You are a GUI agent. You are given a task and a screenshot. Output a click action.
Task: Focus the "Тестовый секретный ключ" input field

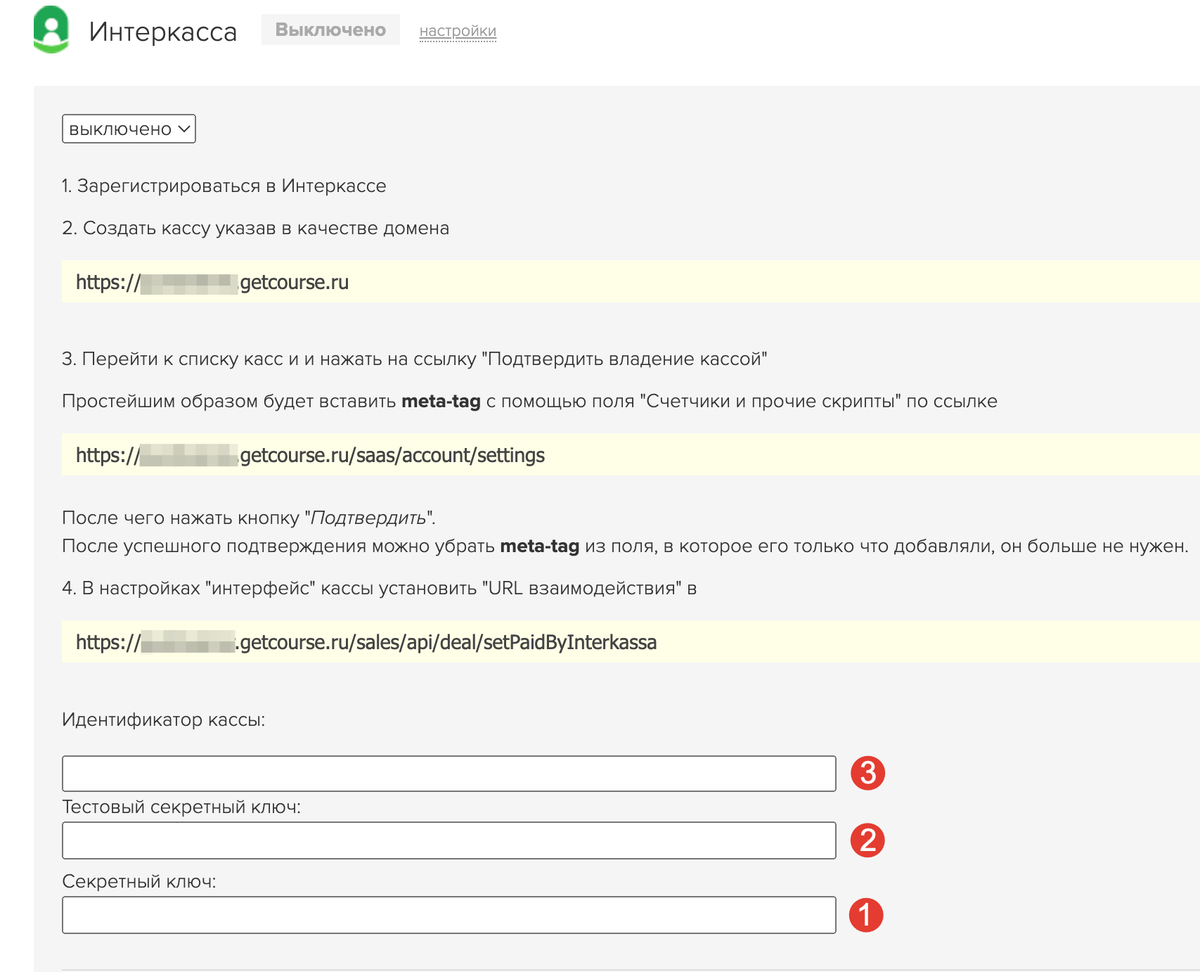pyautogui.click(x=449, y=840)
